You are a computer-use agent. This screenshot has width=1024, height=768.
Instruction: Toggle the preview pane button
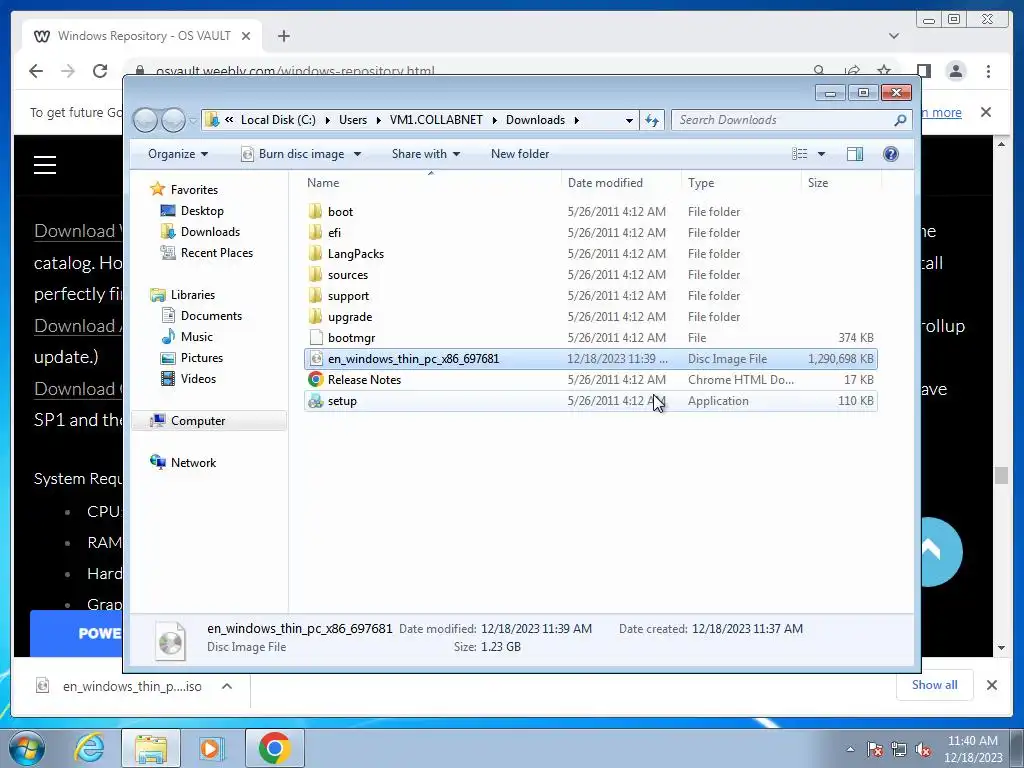[x=854, y=153]
